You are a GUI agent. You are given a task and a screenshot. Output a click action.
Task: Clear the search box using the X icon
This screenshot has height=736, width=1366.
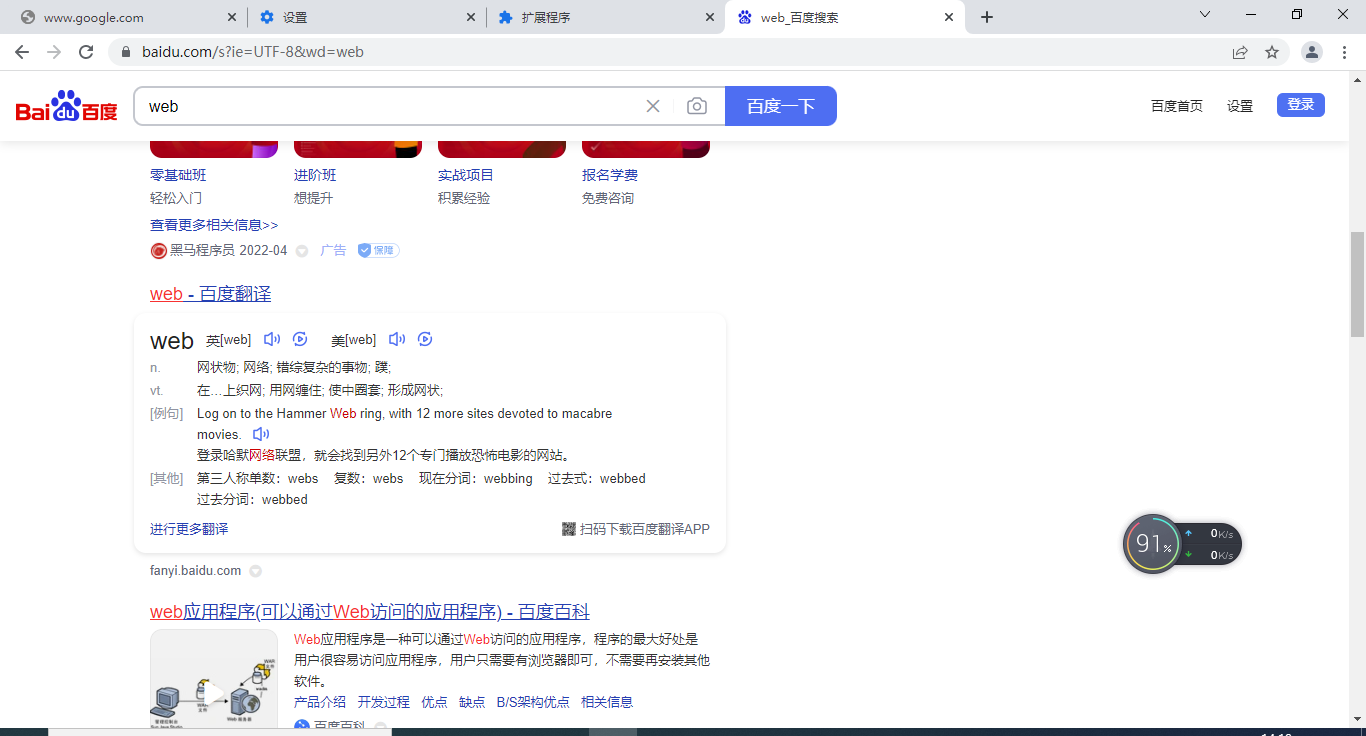coord(653,105)
